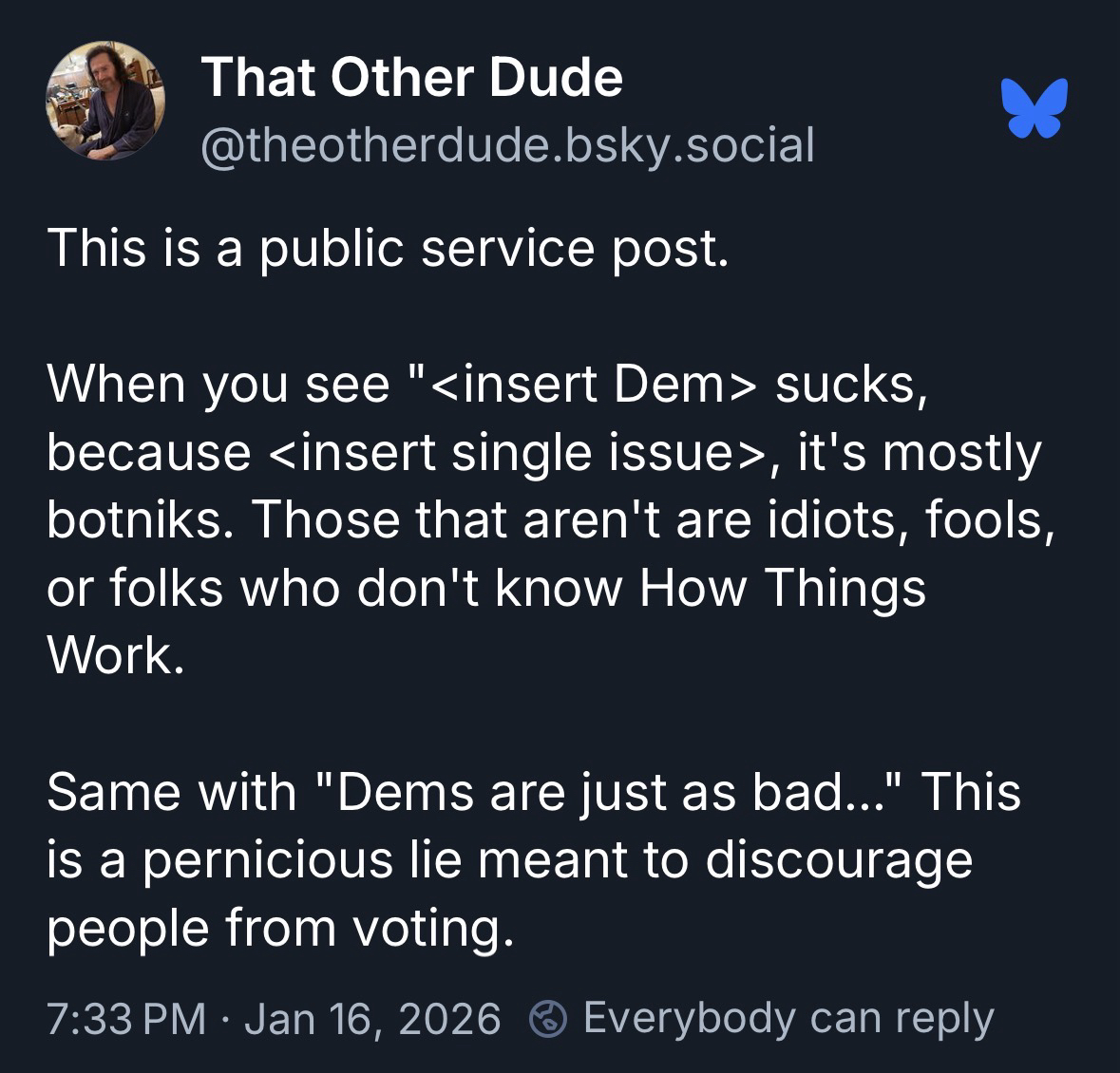Open the @theotherdude.bsky.social handle link

pos(507,145)
